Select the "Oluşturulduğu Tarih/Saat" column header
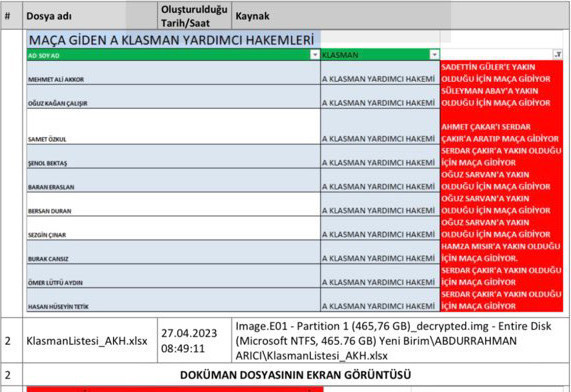The image size is (571, 392). (194, 16)
